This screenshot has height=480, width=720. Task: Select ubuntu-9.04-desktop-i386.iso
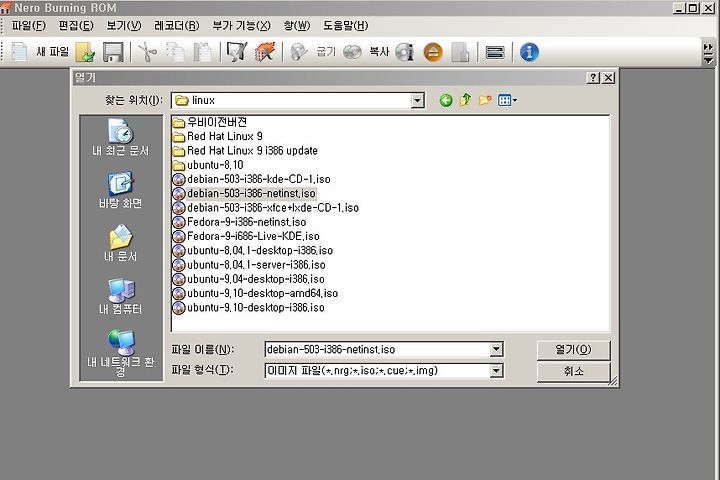tap(248, 279)
